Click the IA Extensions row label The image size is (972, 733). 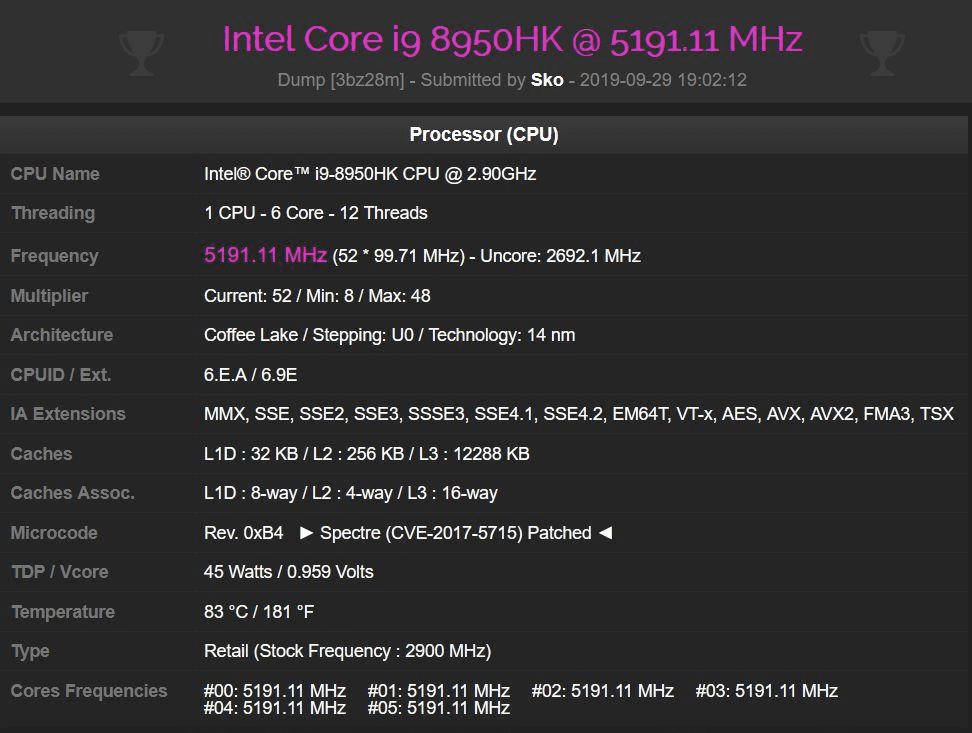68,414
